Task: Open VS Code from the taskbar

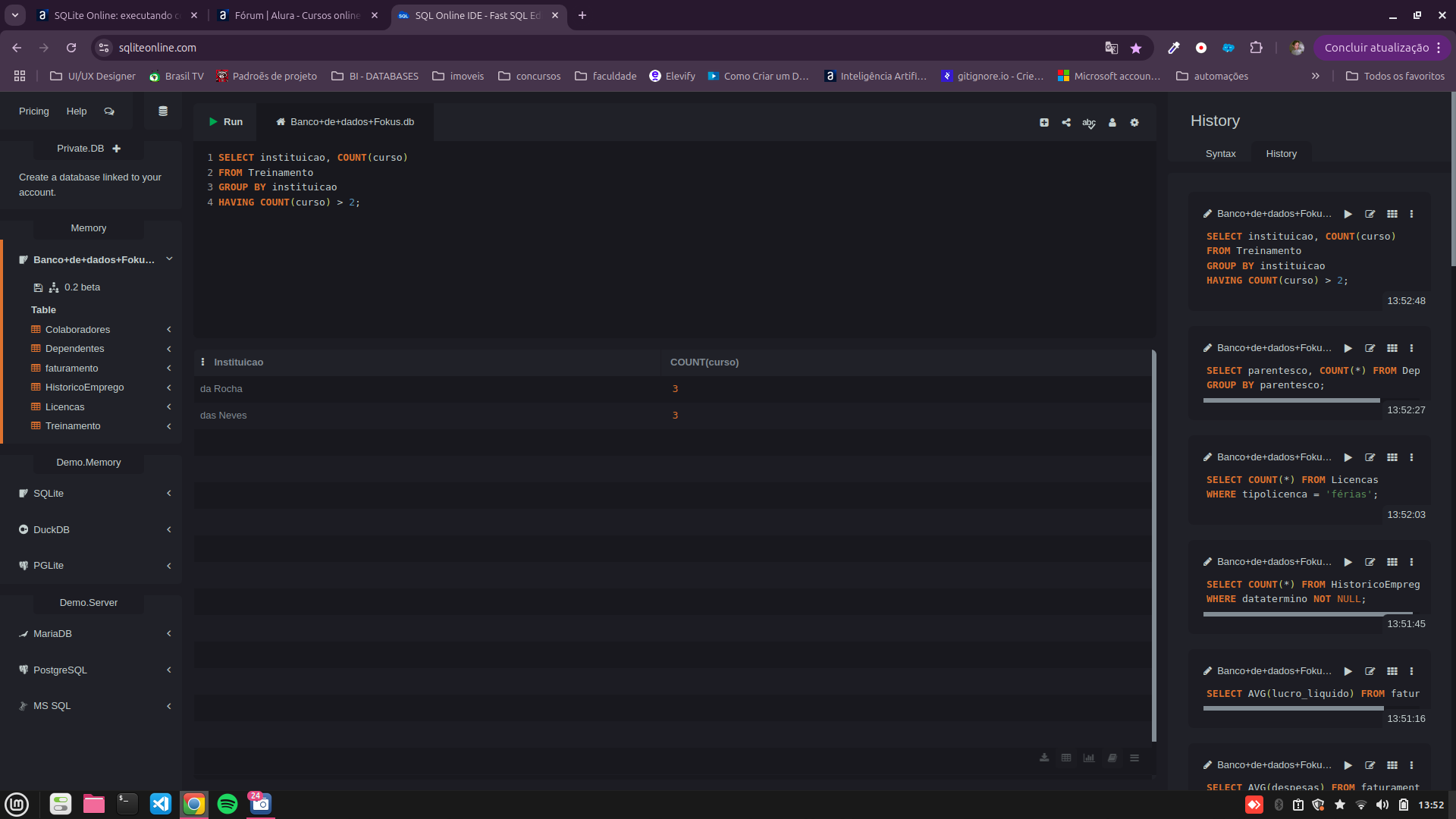Action: click(161, 804)
